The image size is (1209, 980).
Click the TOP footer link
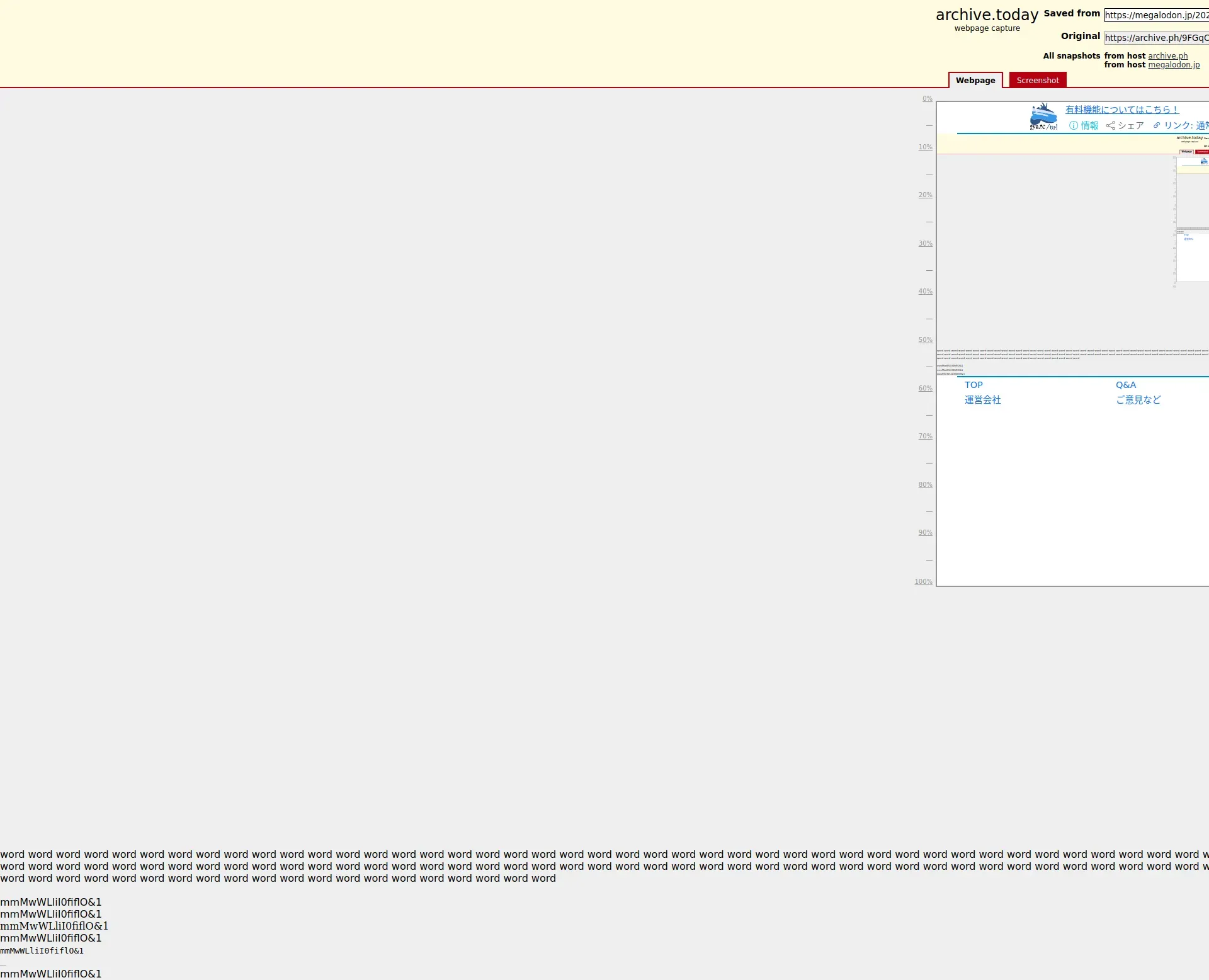click(x=973, y=385)
